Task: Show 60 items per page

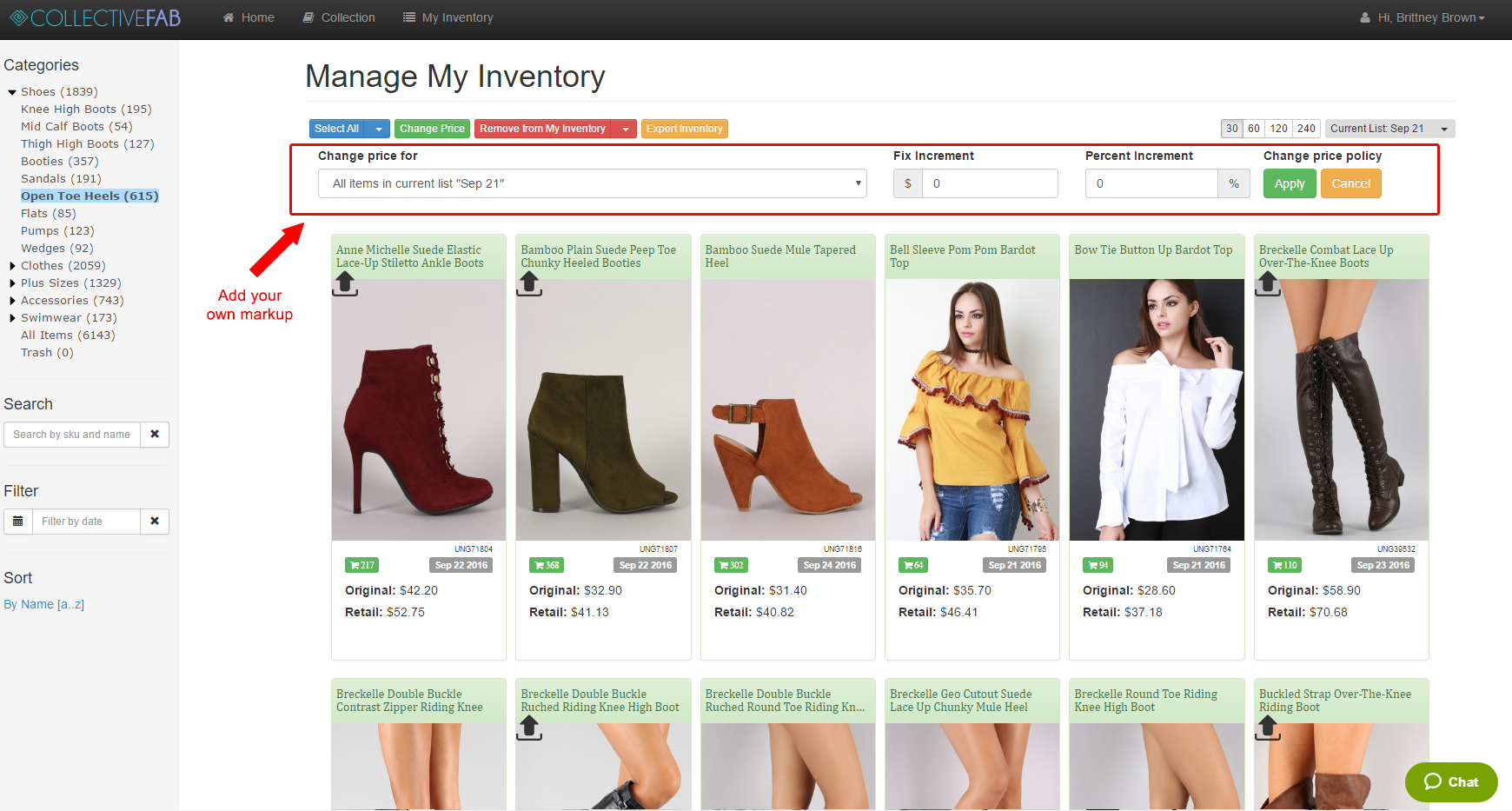Action: pyautogui.click(x=1254, y=129)
